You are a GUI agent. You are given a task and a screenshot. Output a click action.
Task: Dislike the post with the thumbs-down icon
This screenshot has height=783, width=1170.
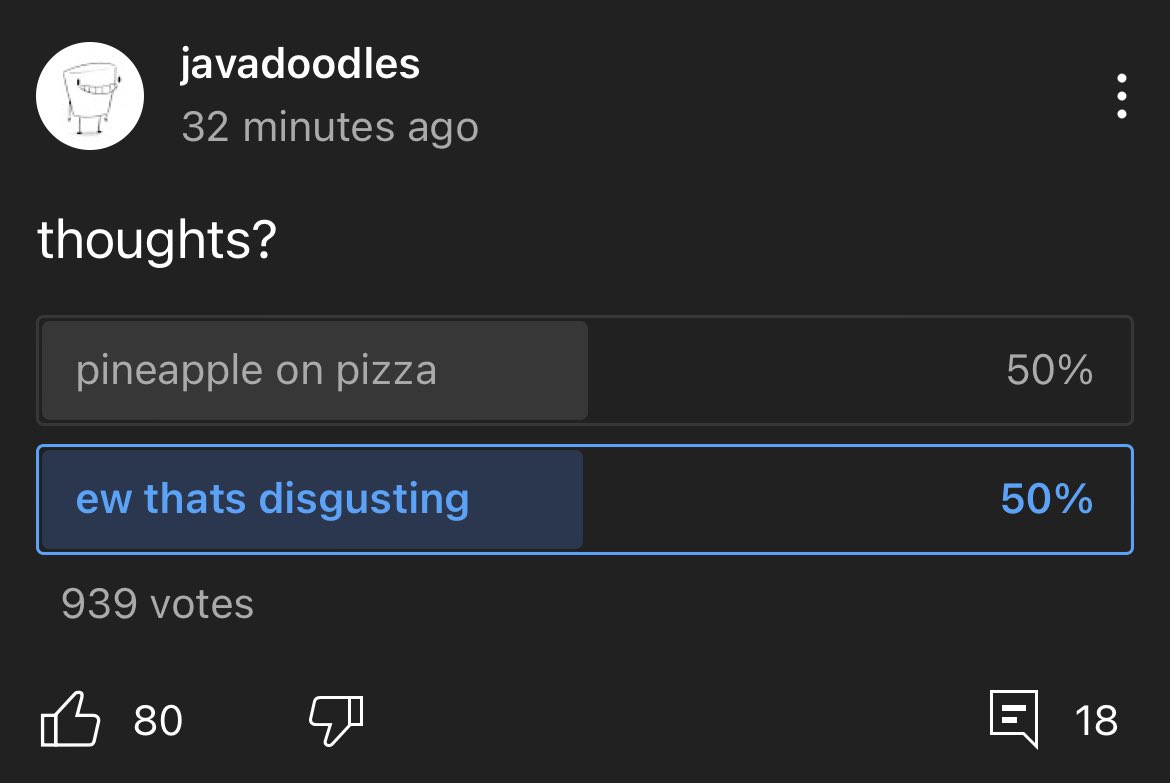335,719
